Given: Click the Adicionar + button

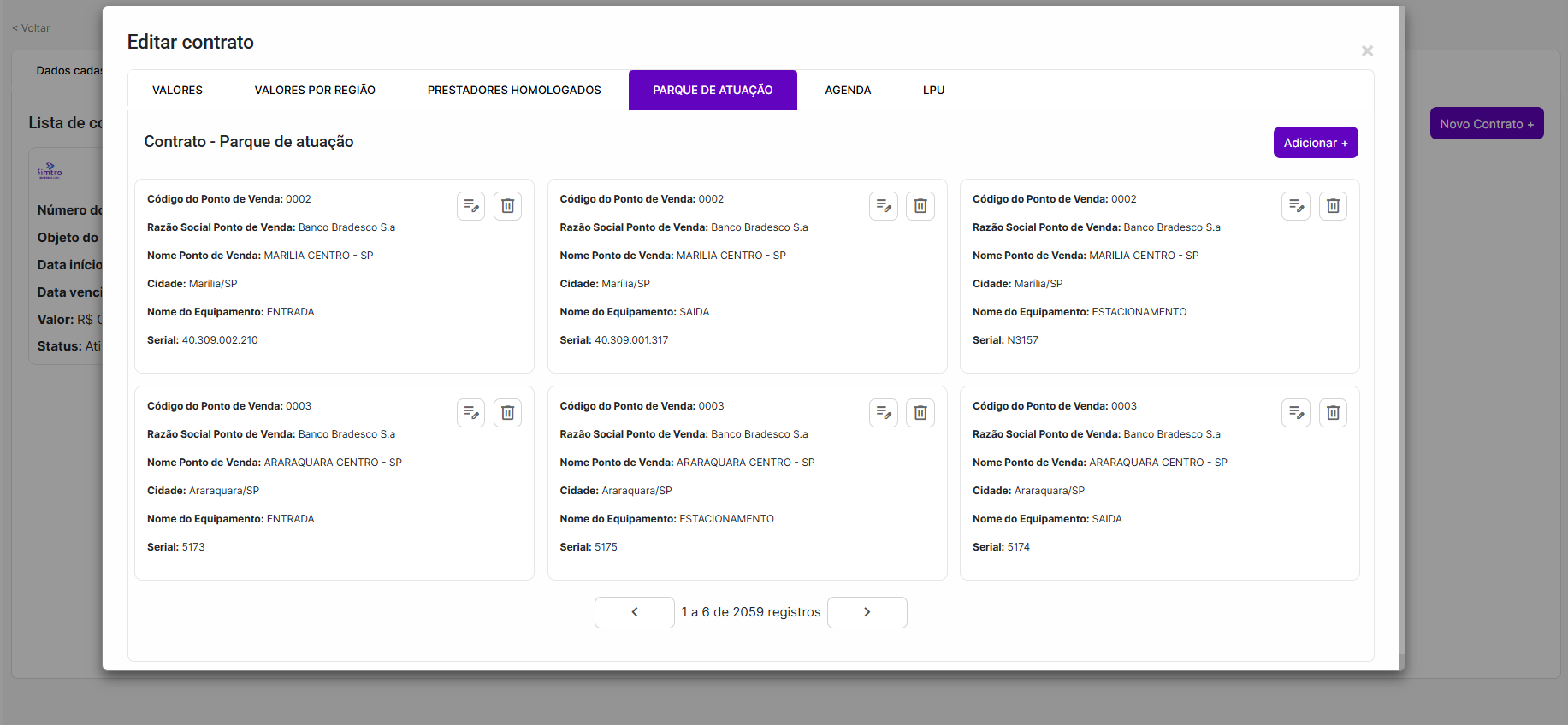Looking at the screenshot, I should pyautogui.click(x=1315, y=143).
